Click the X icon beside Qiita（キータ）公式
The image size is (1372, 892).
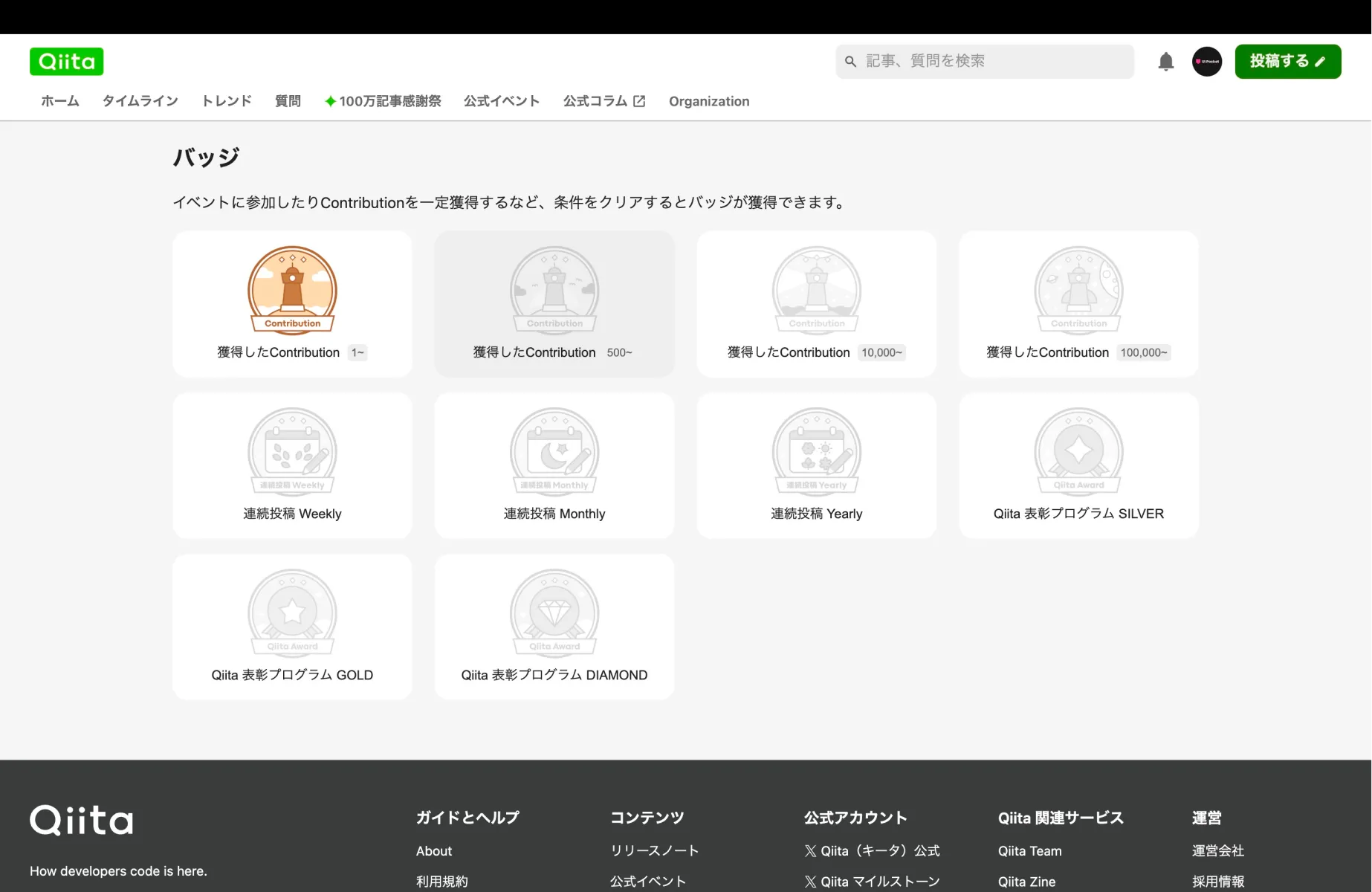[x=809, y=850]
